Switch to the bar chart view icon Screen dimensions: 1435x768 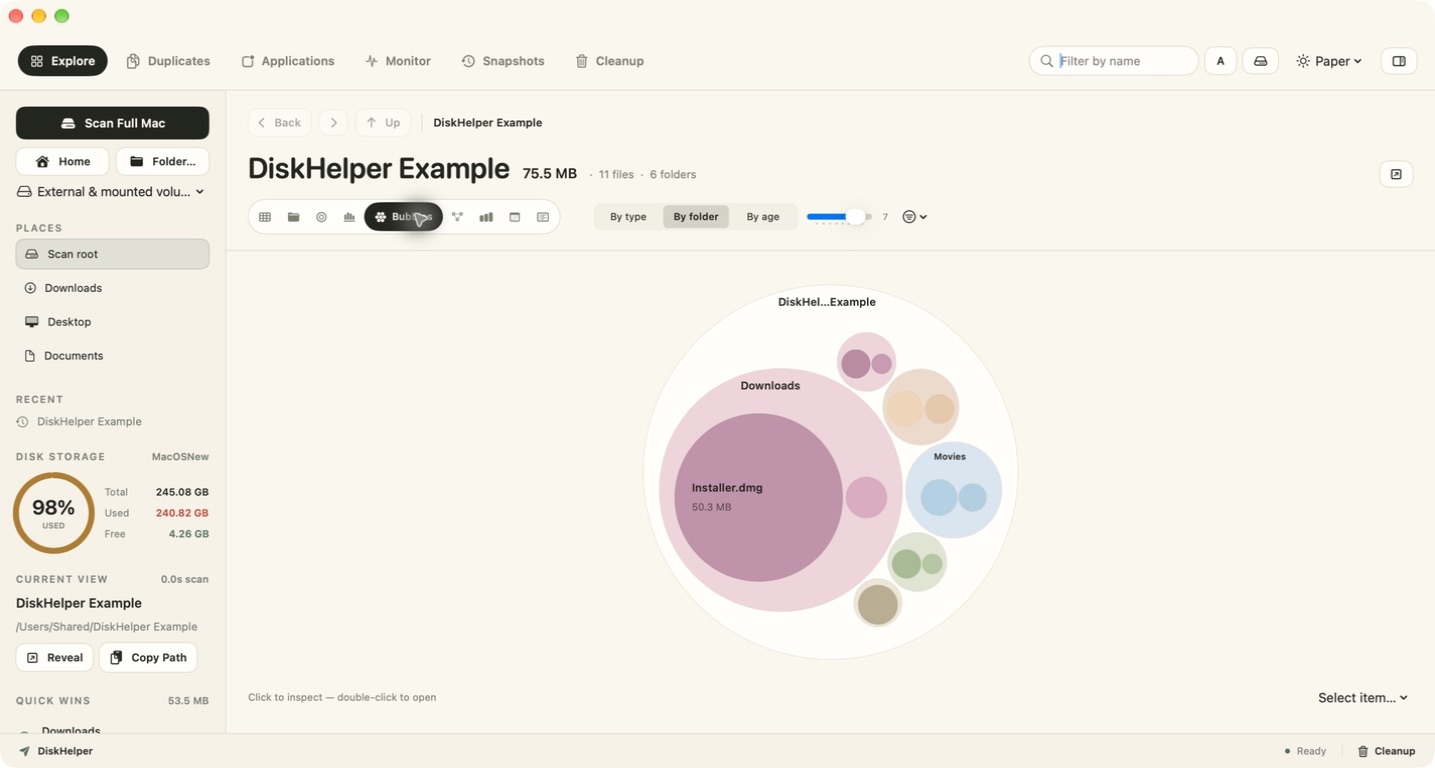pyautogui.click(x=486, y=217)
